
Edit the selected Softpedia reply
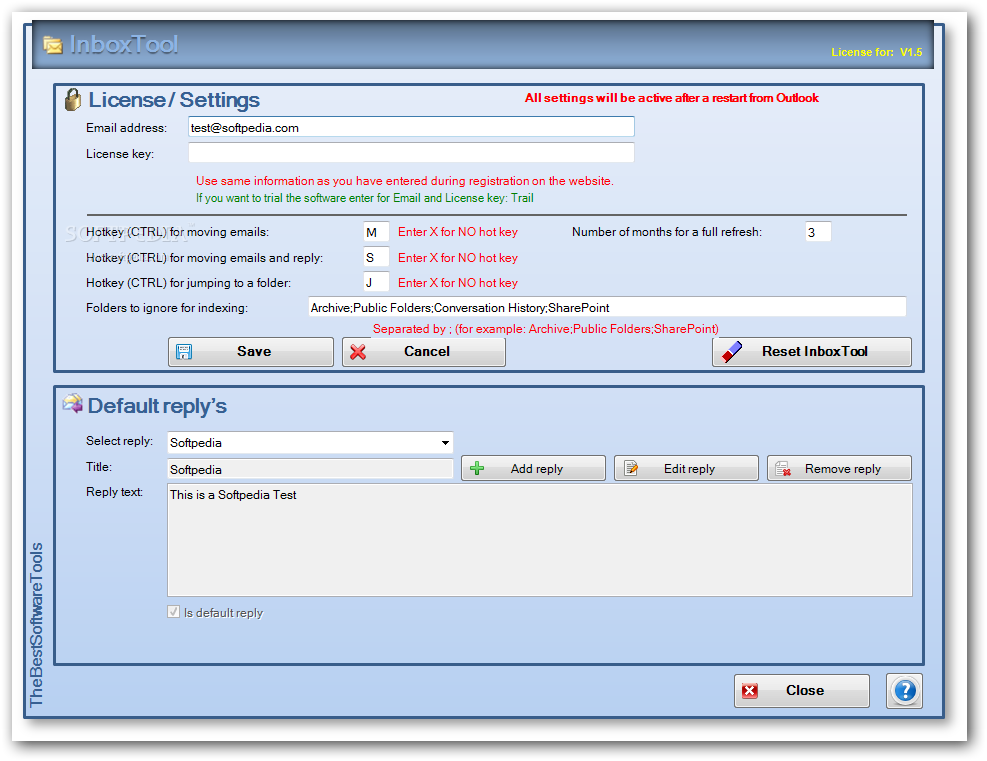(686, 468)
